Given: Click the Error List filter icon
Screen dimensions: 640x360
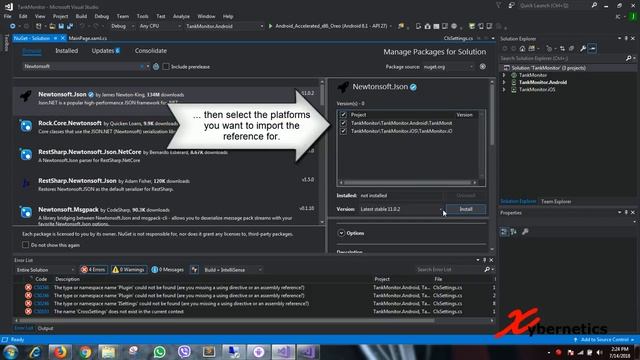Looking at the screenshot, I should click(x=195, y=270).
